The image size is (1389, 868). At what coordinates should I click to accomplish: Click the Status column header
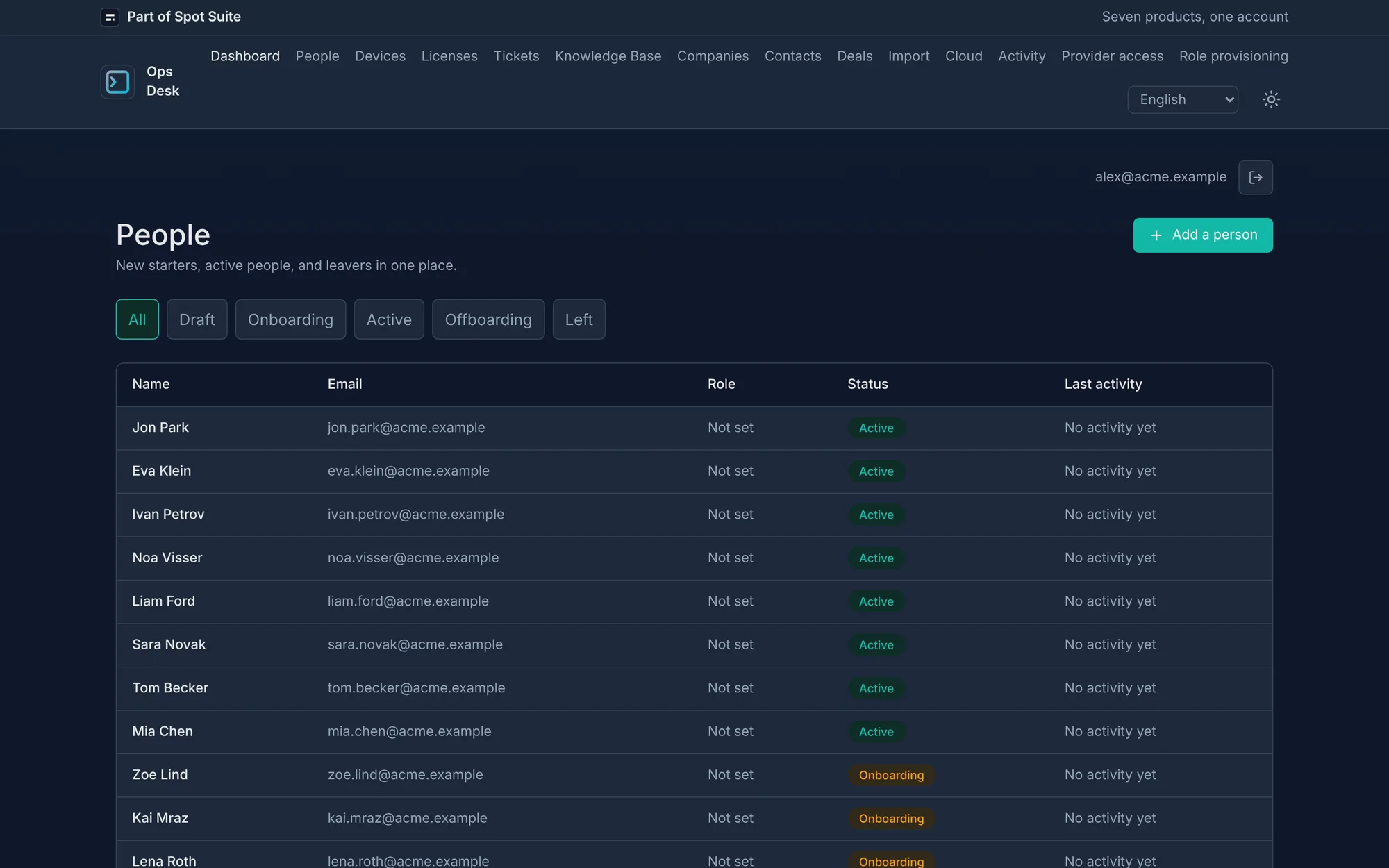pyautogui.click(x=867, y=384)
